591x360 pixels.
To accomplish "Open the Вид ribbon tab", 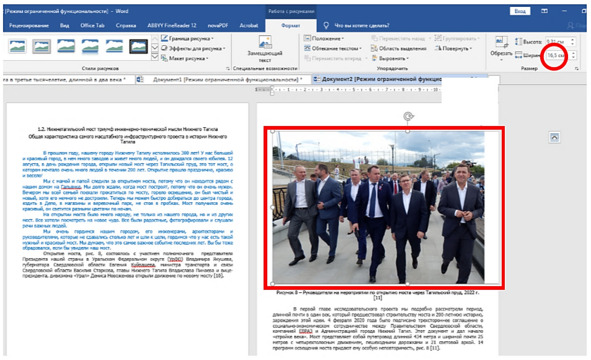I will (x=64, y=26).
